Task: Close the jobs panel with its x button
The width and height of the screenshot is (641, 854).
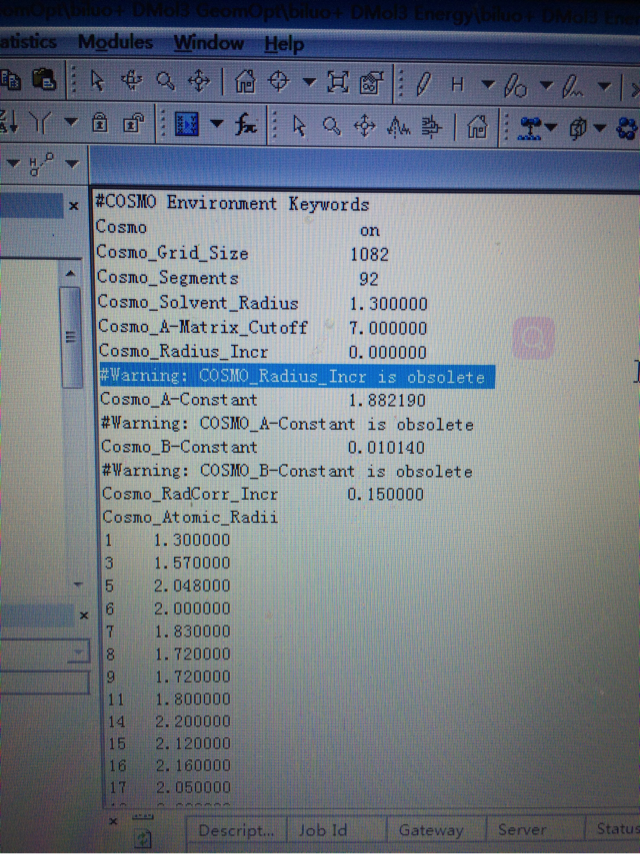Action: [x=113, y=821]
